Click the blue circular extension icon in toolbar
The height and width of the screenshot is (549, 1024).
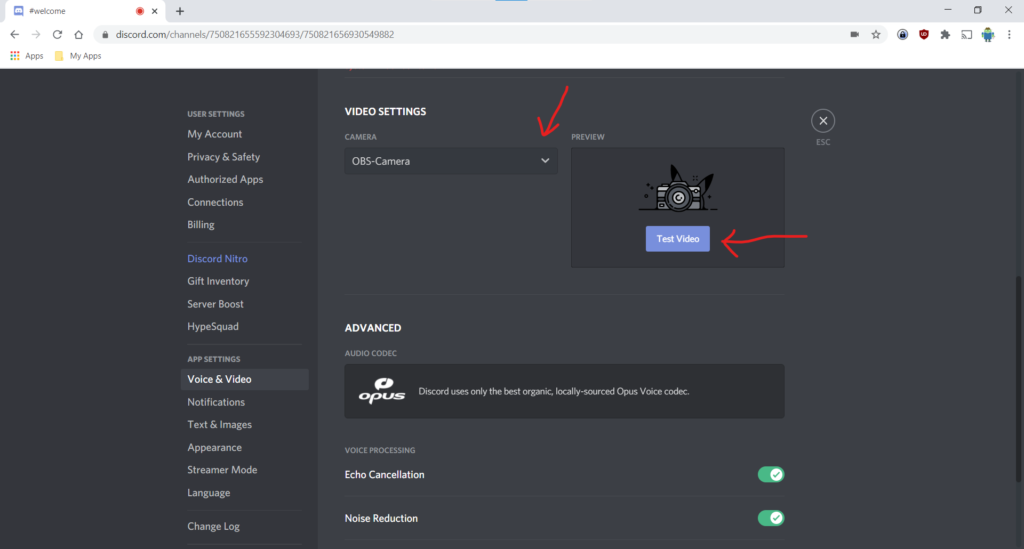(x=902, y=35)
